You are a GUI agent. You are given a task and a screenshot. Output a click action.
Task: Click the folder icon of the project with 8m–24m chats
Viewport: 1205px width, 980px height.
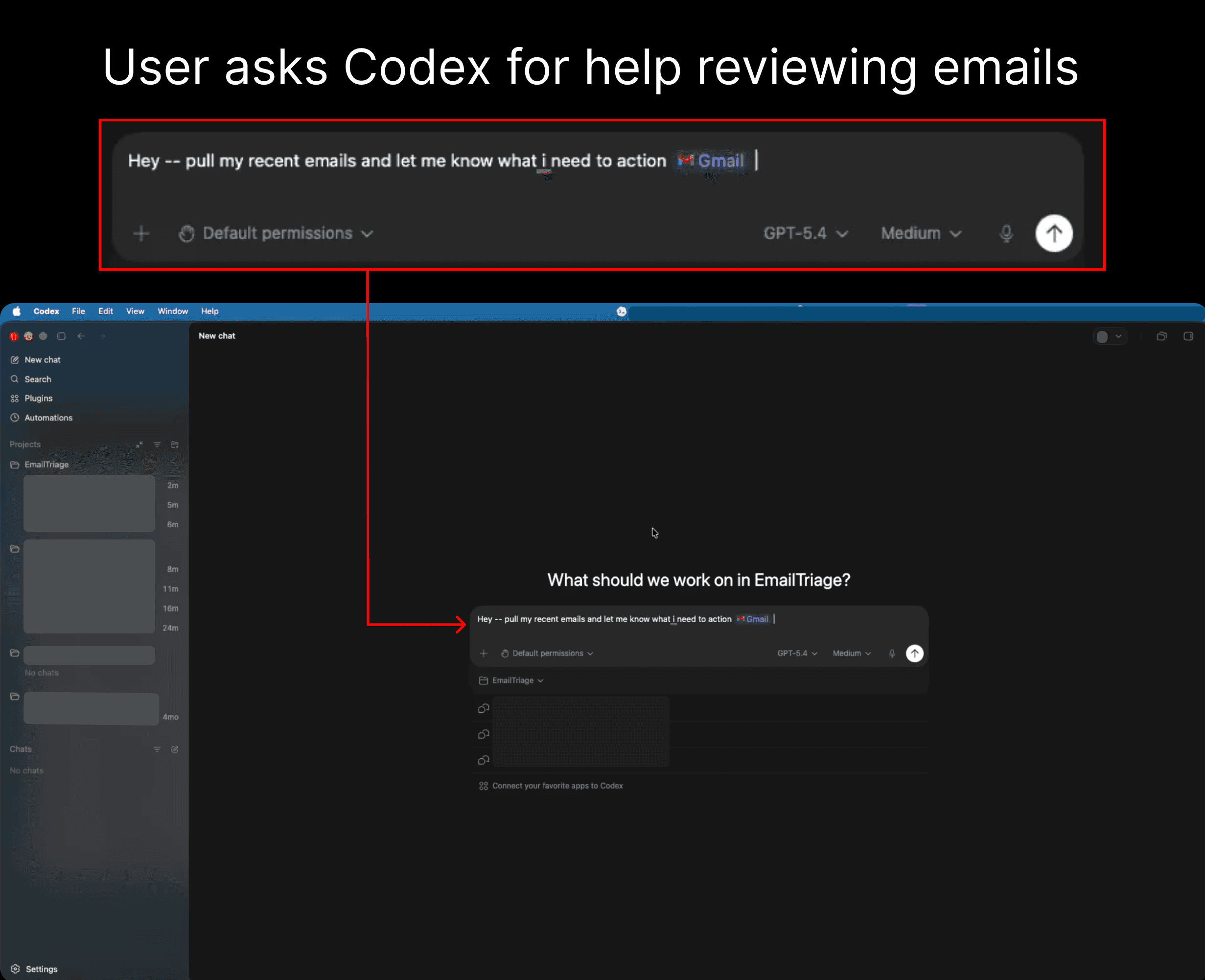[15, 549]
